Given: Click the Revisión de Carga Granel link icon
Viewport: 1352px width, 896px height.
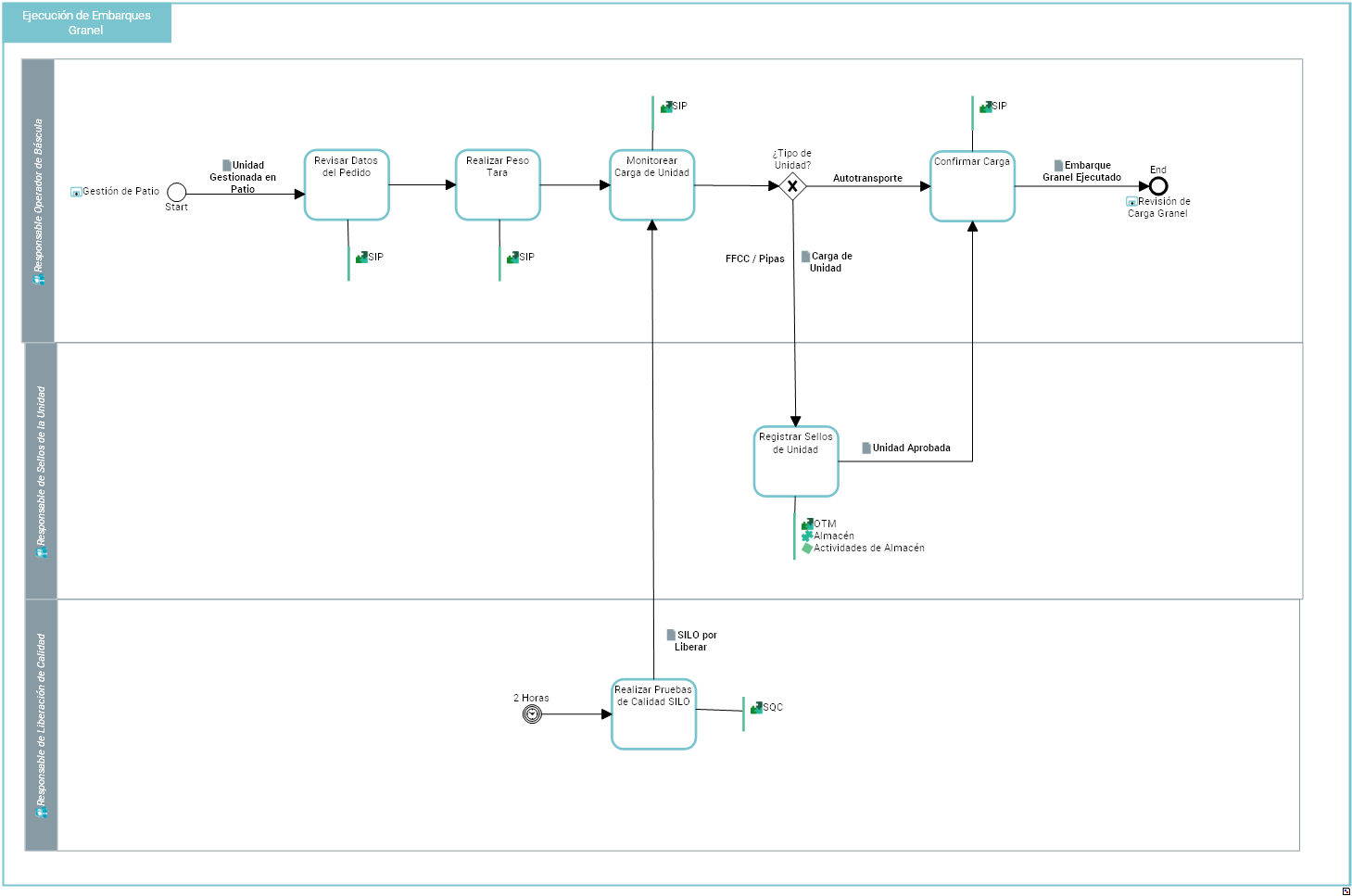Looking at the screenshot, I should click(x=1131, y=201).
